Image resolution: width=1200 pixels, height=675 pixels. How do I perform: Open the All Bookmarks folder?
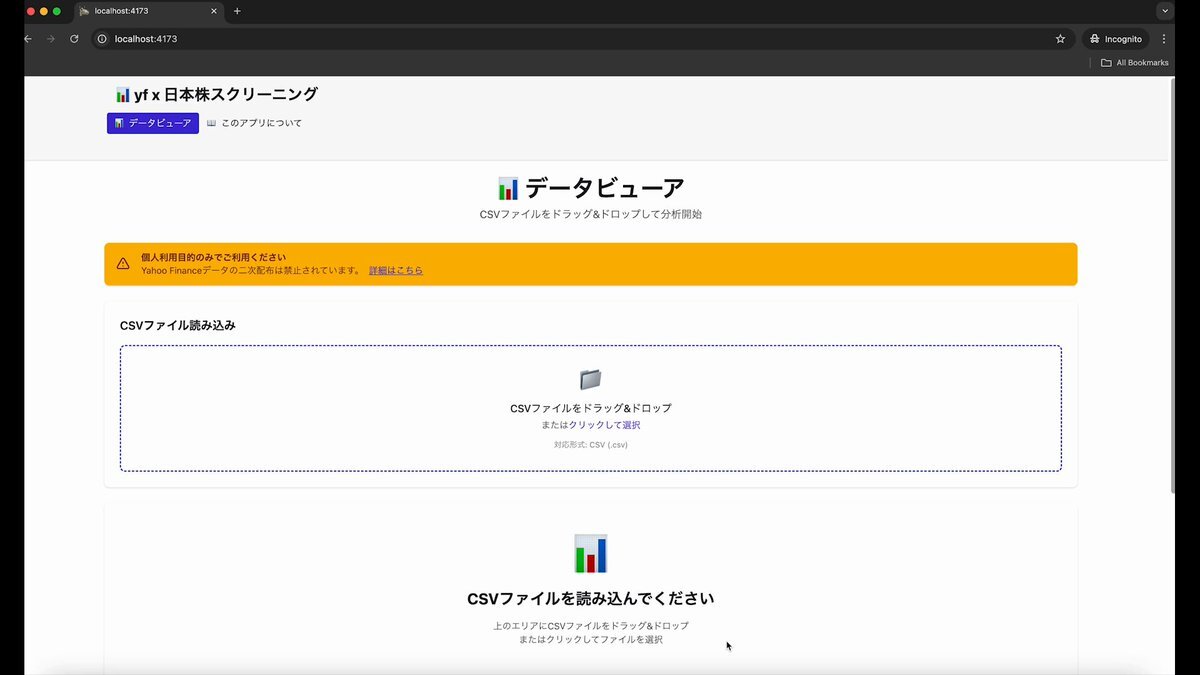coord(1134,62)
